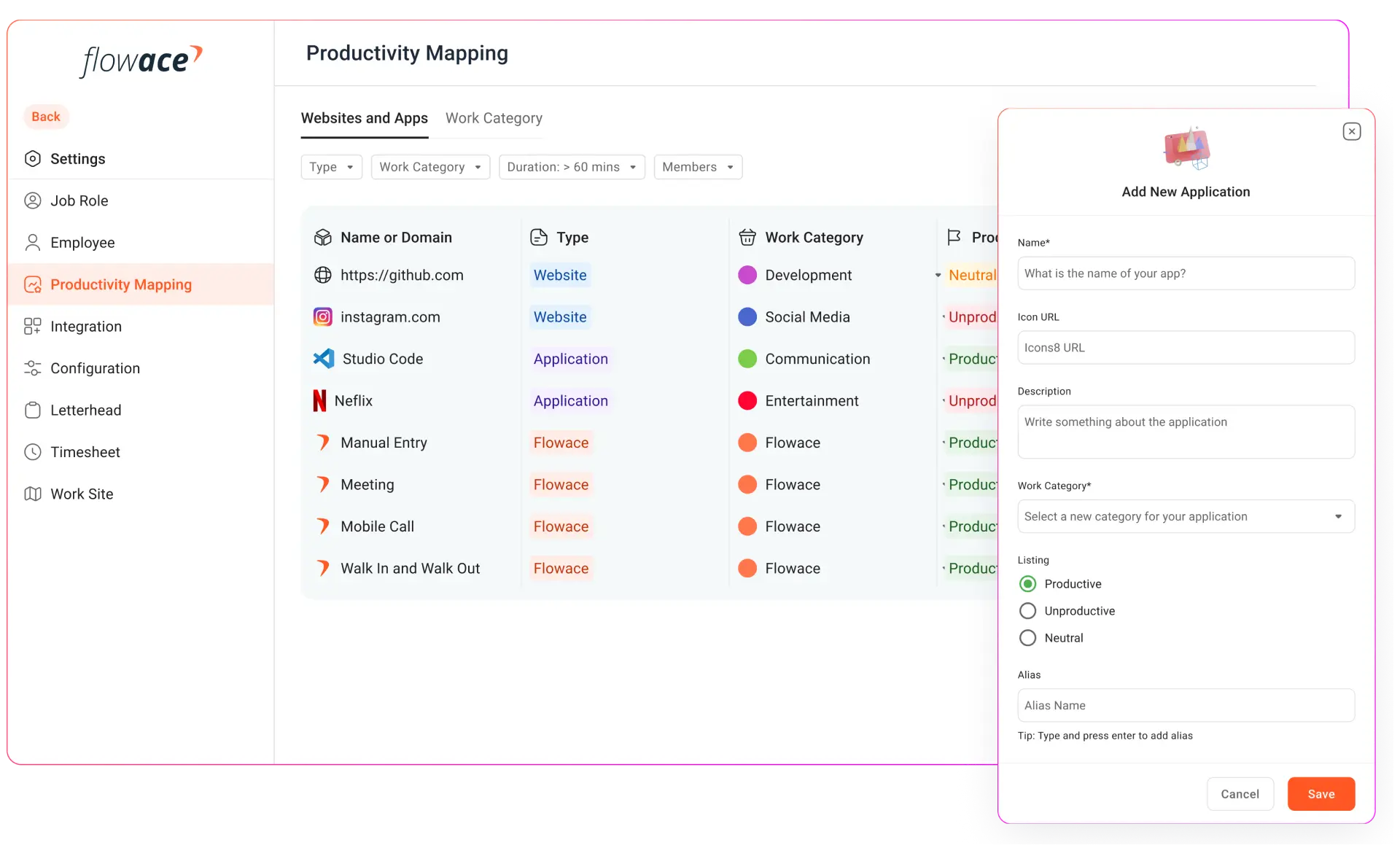Select the Unproductive listing option

1028,610
